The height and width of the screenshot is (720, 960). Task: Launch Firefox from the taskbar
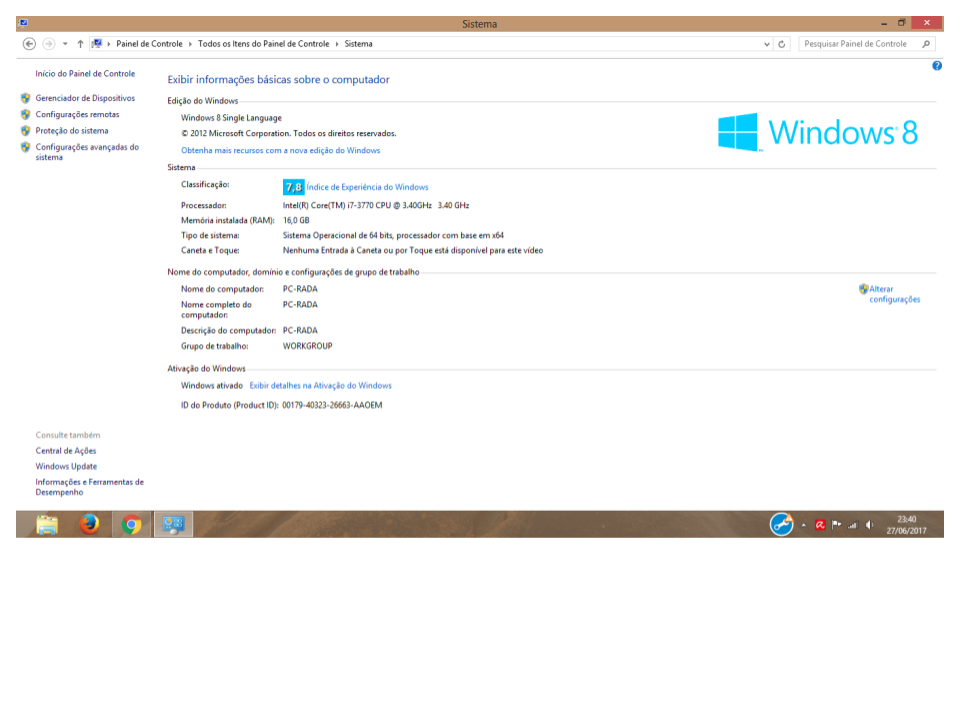(89, 525)
